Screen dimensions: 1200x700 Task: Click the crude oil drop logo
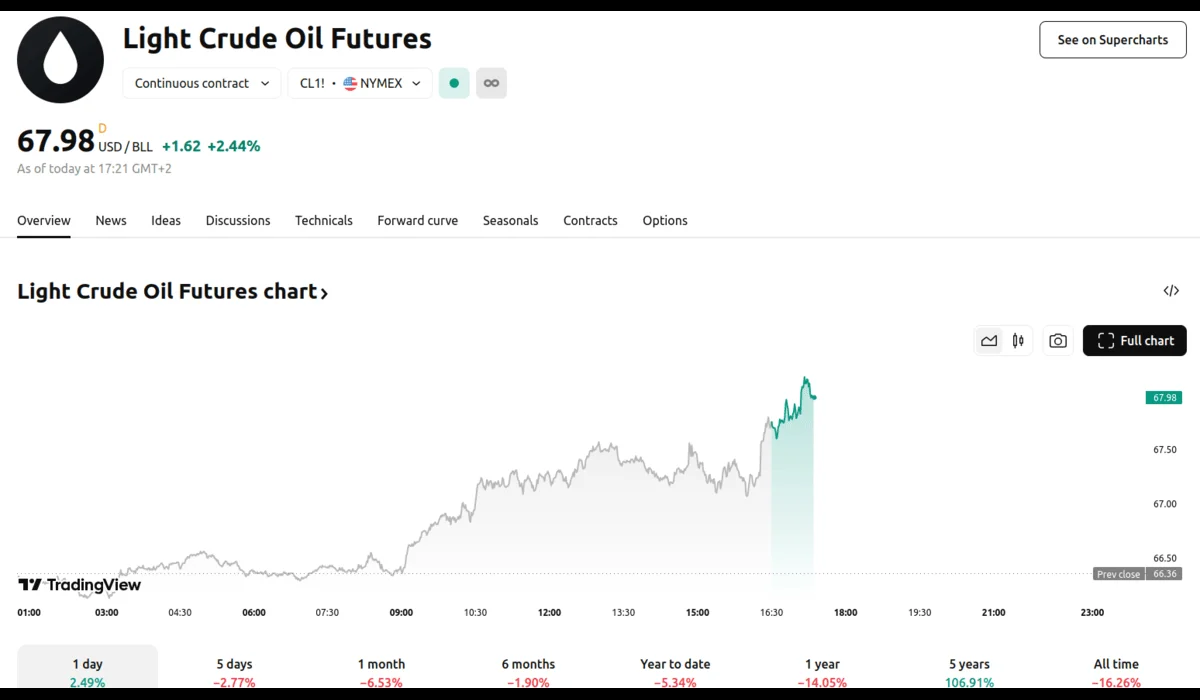[60, 60]
